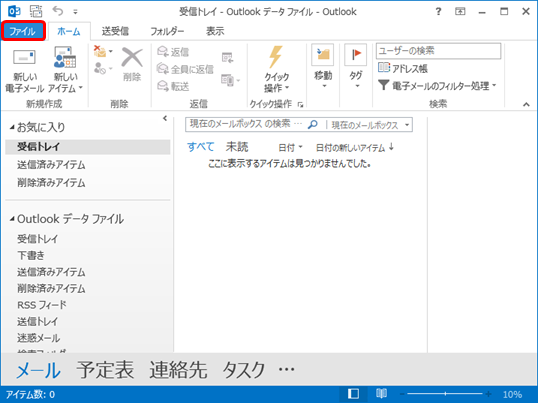The image size is (538, 403).
Task: Click the meeting reply icon
Action: 227,57
